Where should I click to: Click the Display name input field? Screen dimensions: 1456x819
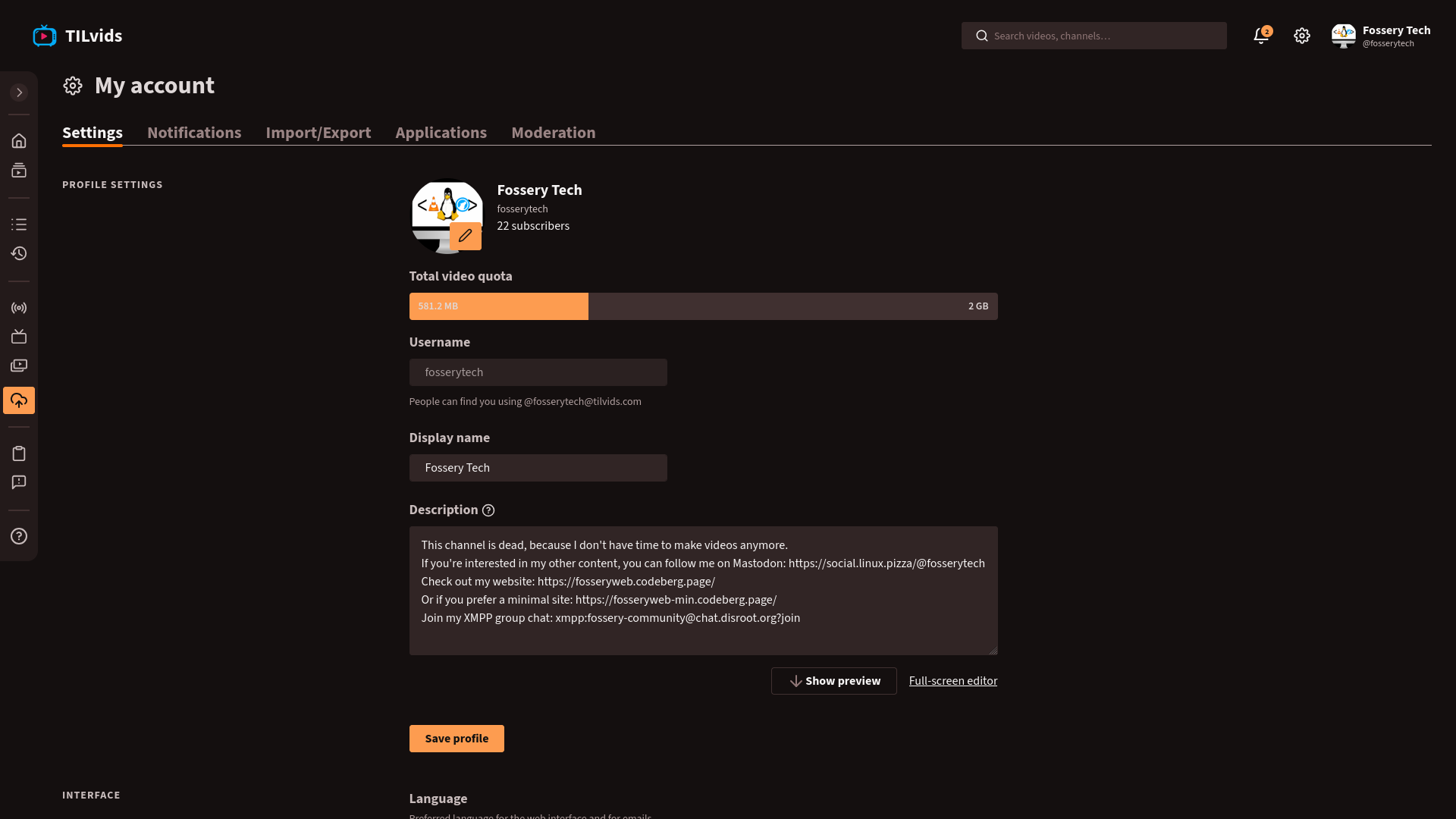(x=538, y=468)
